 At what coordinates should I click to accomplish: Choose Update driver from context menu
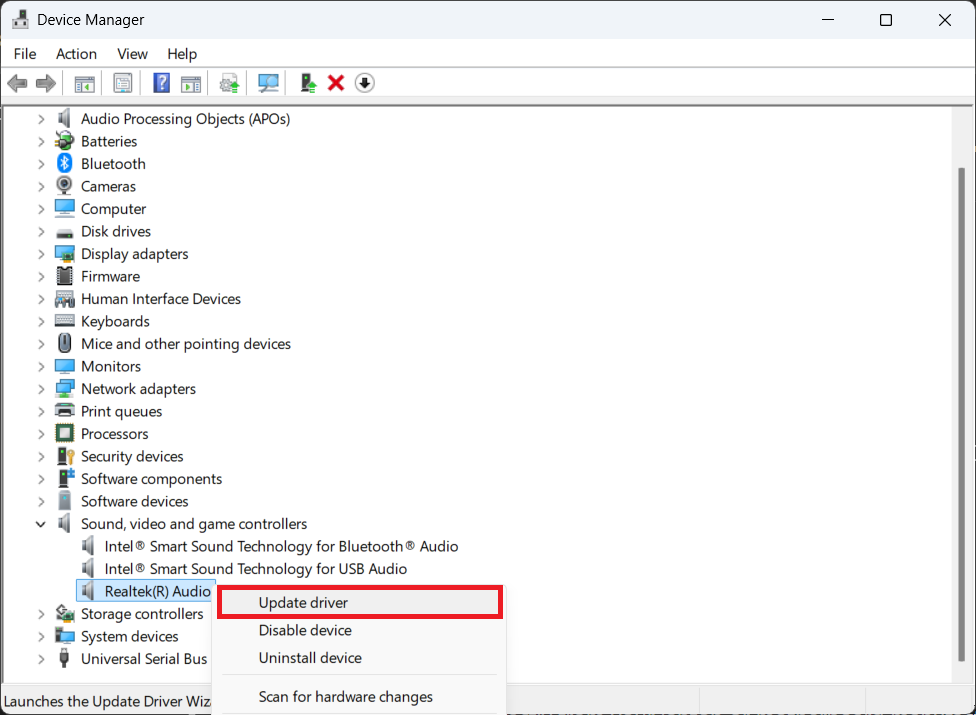[x=303, y=602]
